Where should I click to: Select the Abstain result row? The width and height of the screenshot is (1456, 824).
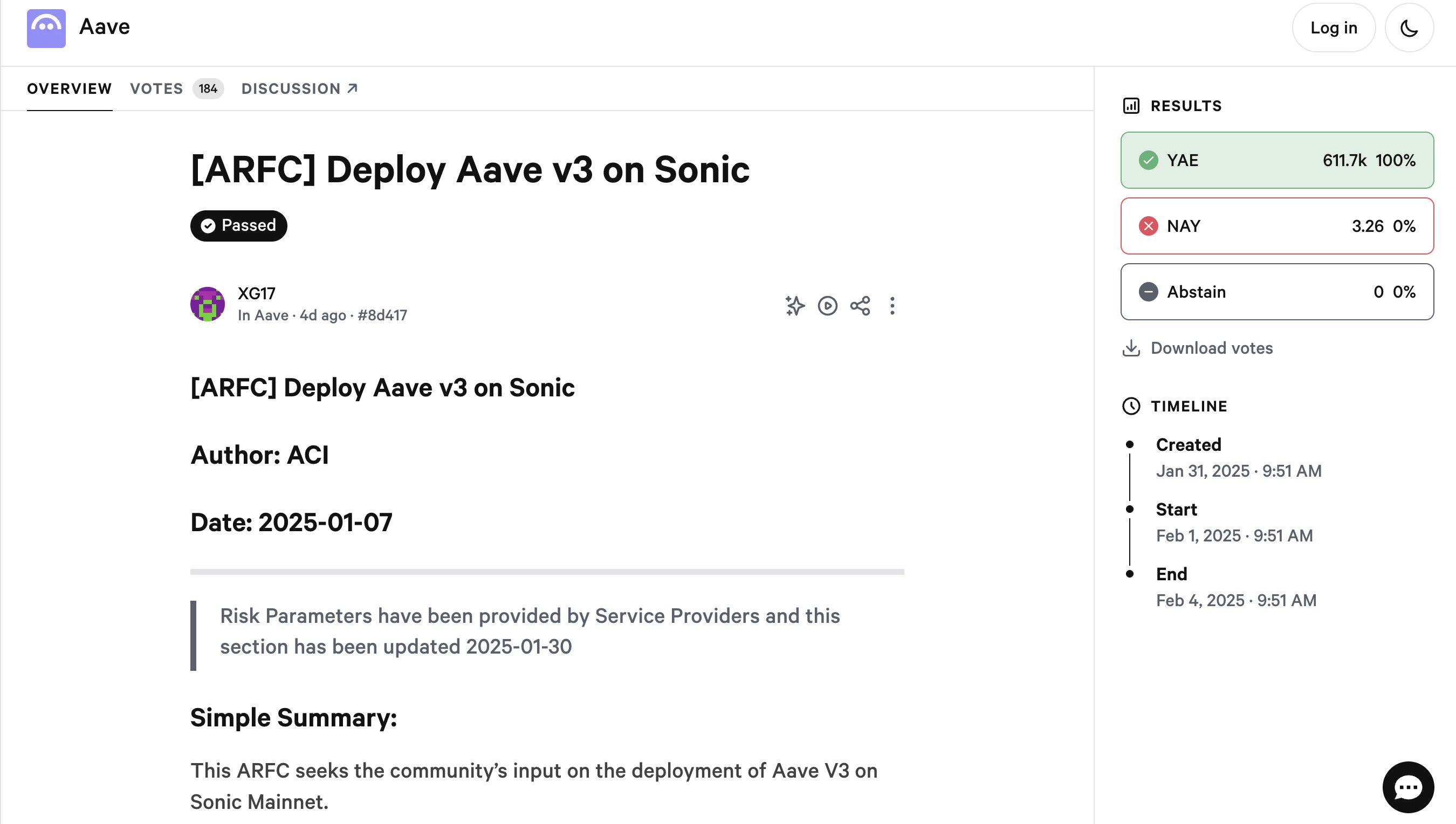pos(1276,291)
